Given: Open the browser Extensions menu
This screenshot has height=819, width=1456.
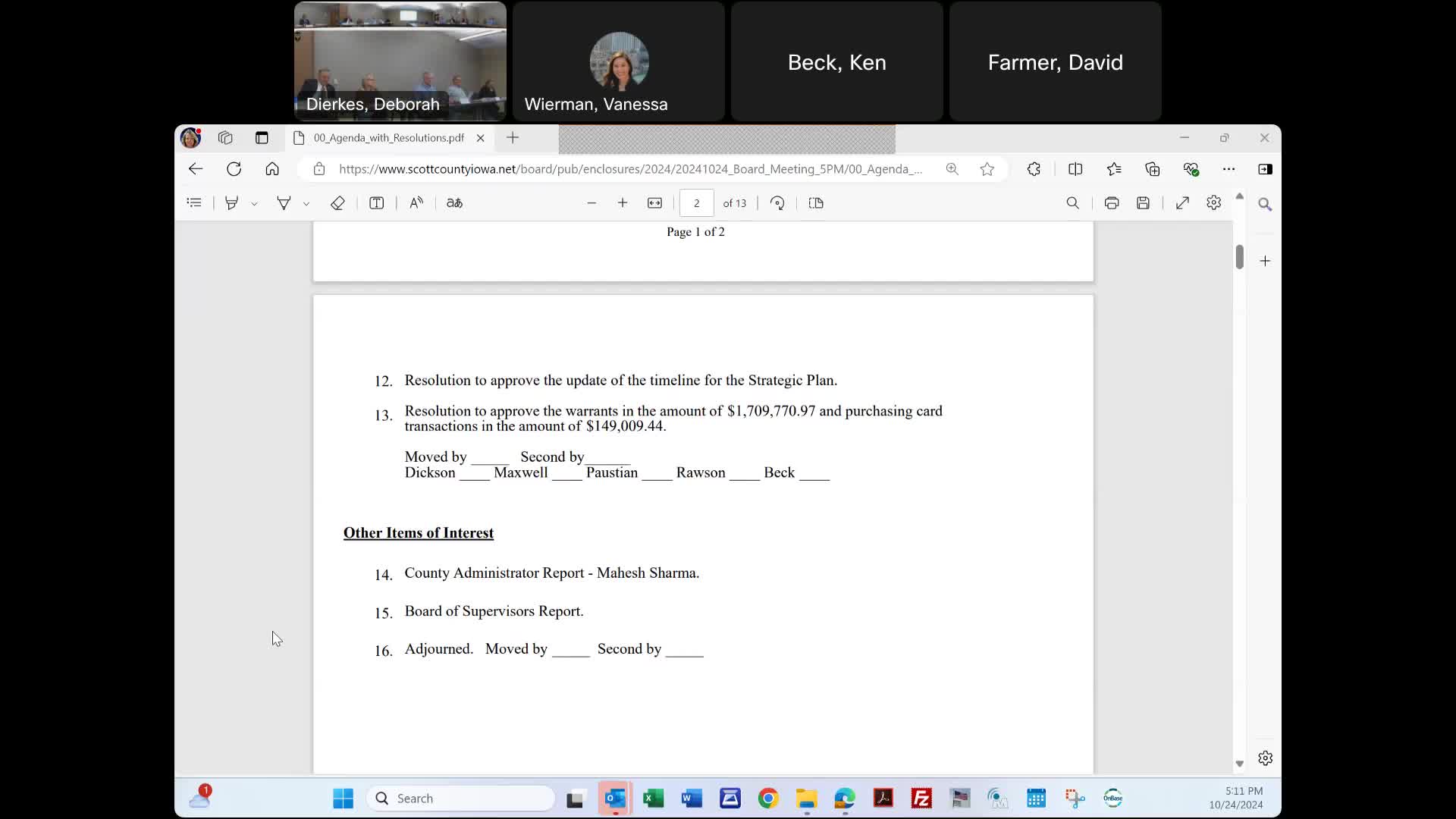Looking at the screenshot, I should click(x=1034, y=169).
